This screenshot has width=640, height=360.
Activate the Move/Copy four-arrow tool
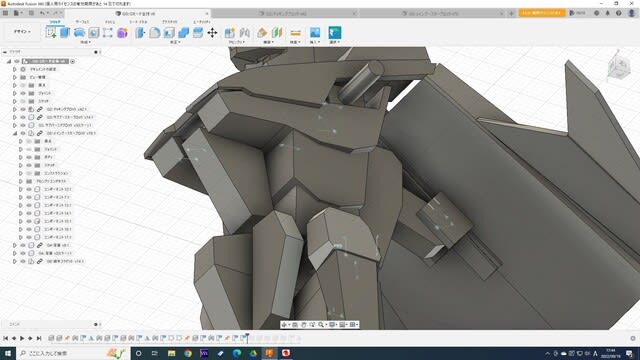click(212, 33)
